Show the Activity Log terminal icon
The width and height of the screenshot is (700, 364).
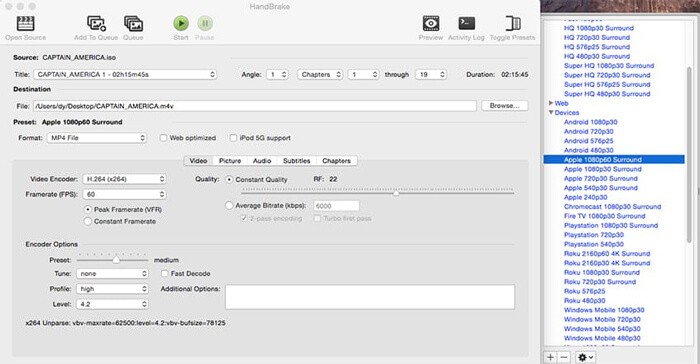(466, 23)
